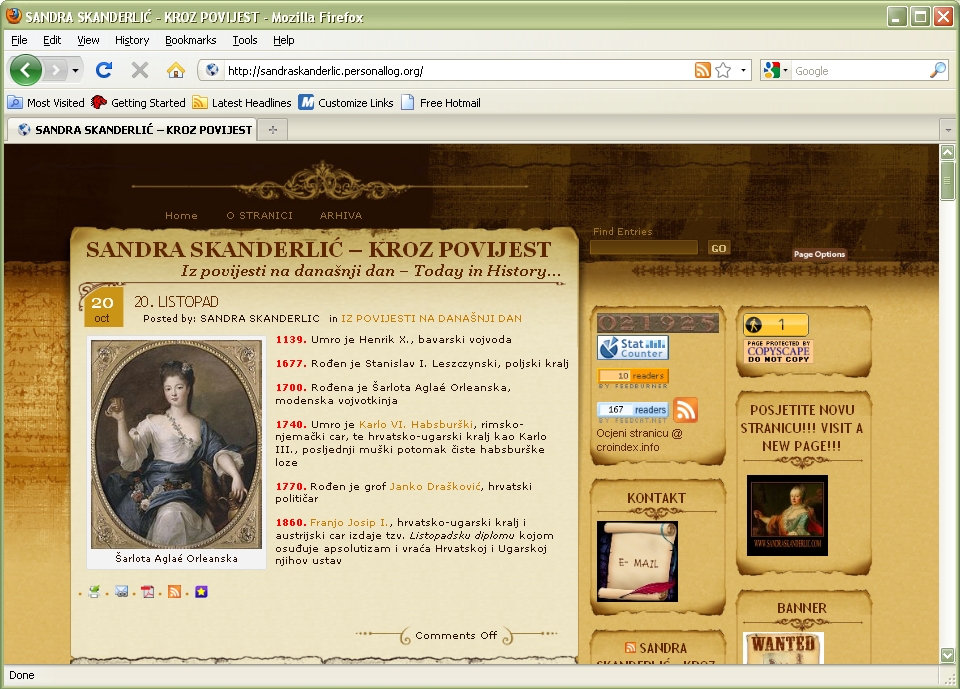Image resolution: width=960 pixels, height=689 pixels.
Task: Click the page scrollbar down arrow
Action: point(948,655)
